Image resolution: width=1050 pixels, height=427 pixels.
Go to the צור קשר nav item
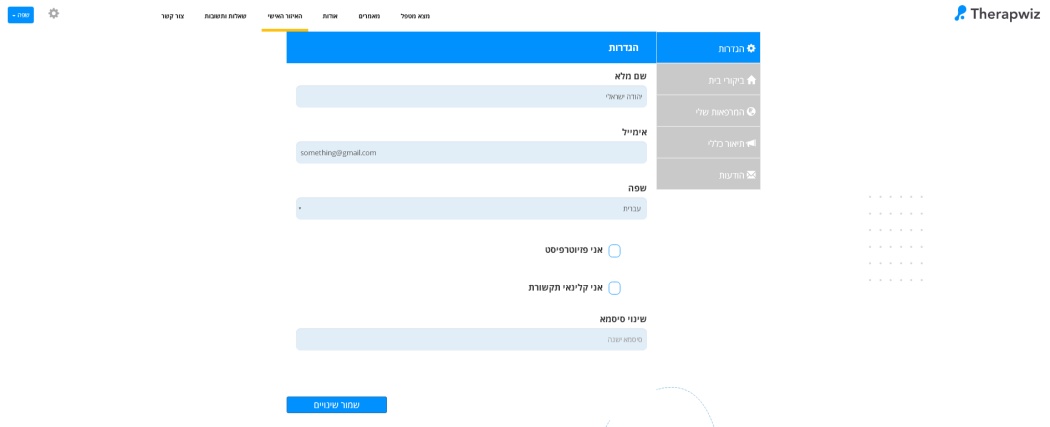[x=172, y=15]
